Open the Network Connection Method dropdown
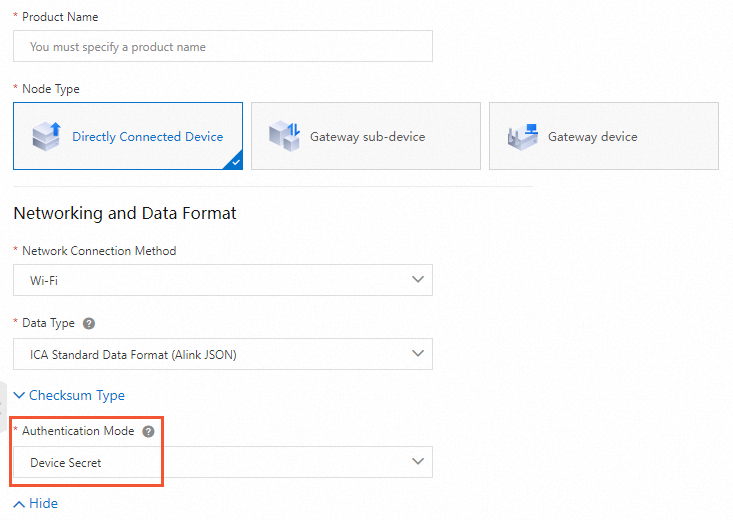Image resolution: width=733 pixels, height=520 pixels. pyautogui.click(x=223, y=281)
